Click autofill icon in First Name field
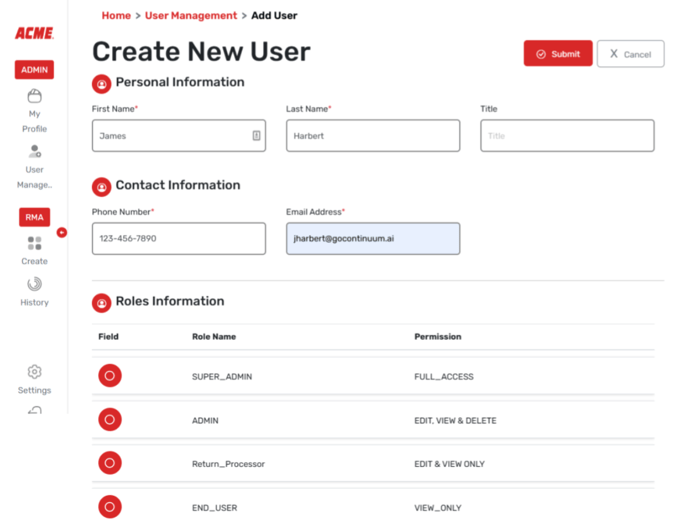The width and height of the screenshot is (688, 522). [x=256, y=136]
